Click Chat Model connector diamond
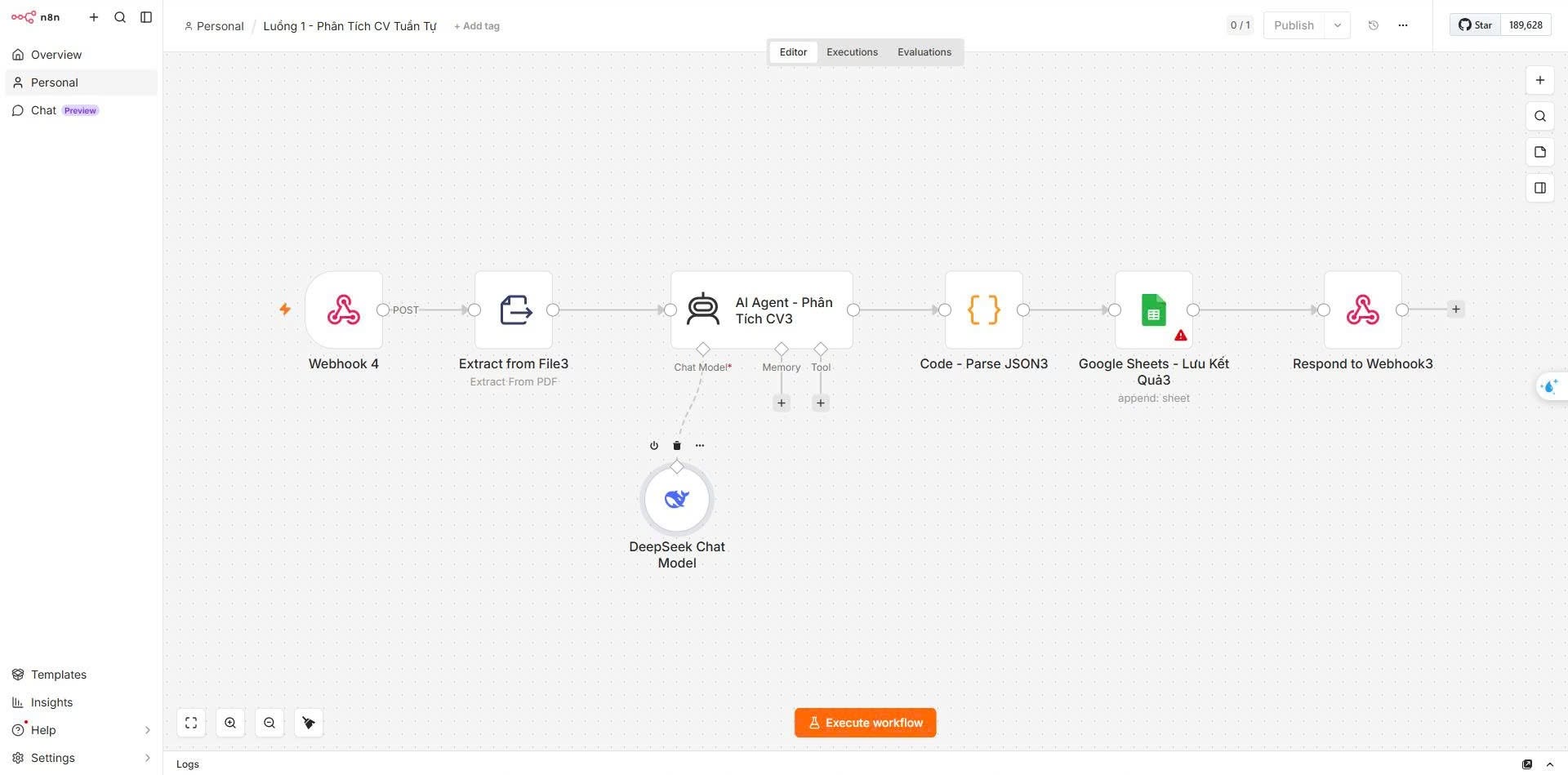Screen dimensions: 1568x775 pyautogui.click(x=703, y=350)
